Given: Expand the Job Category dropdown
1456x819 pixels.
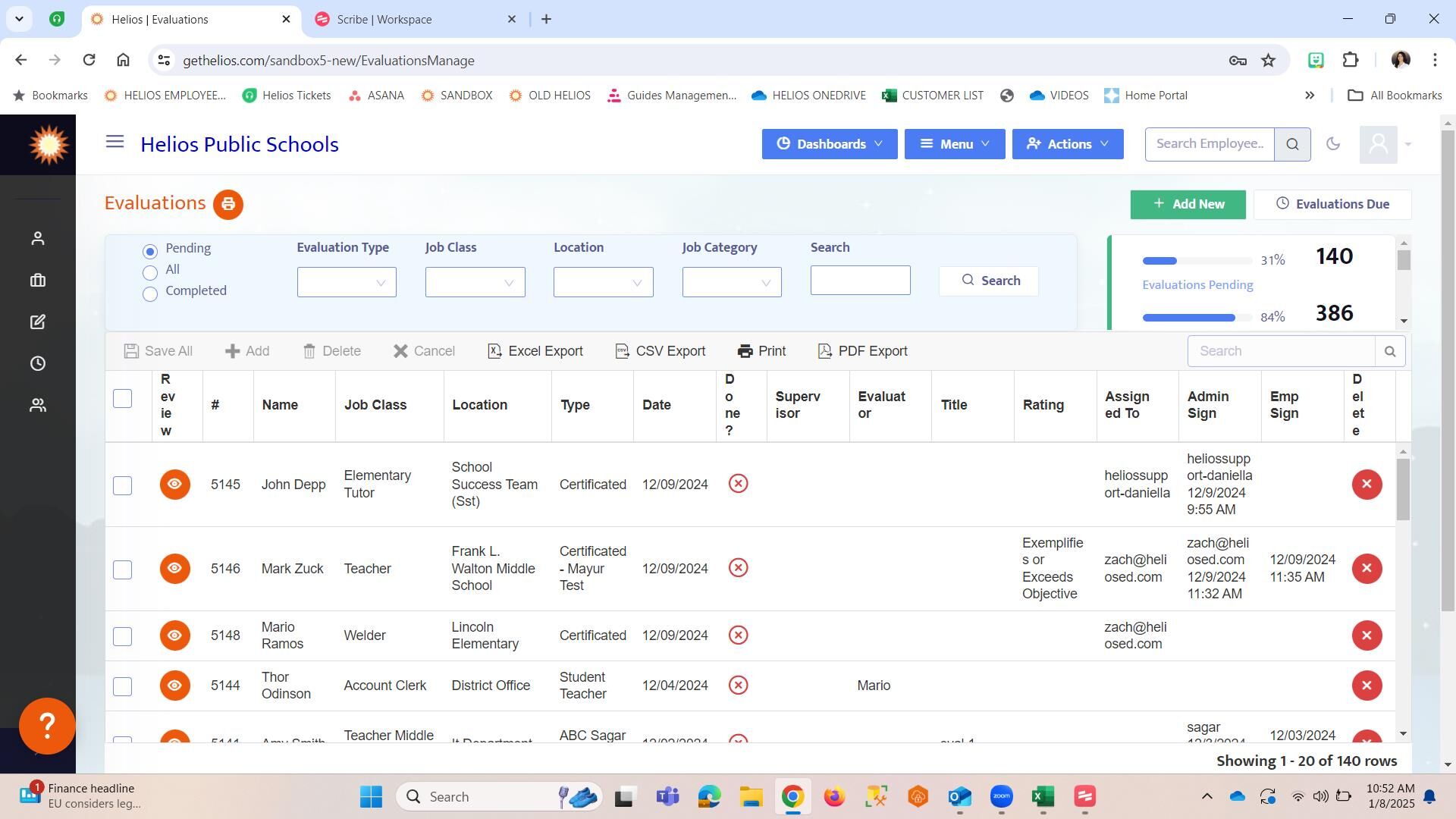Looking at the screenshot, I should click(x=731, y=283).
